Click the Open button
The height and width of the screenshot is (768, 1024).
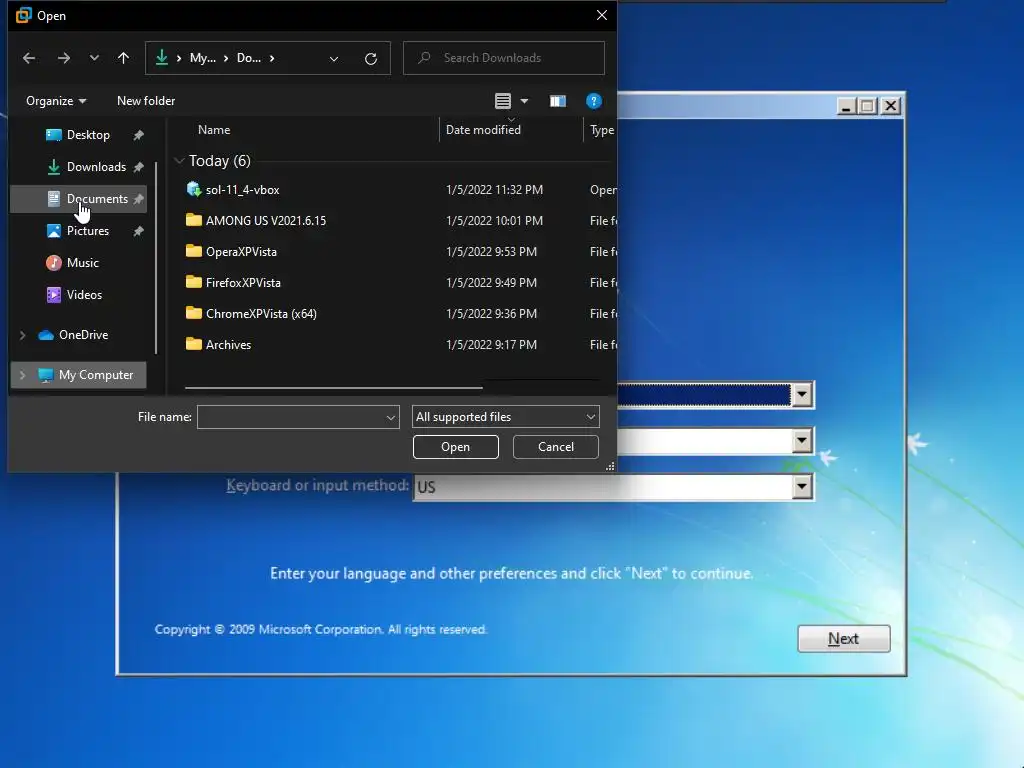point(455,447)
